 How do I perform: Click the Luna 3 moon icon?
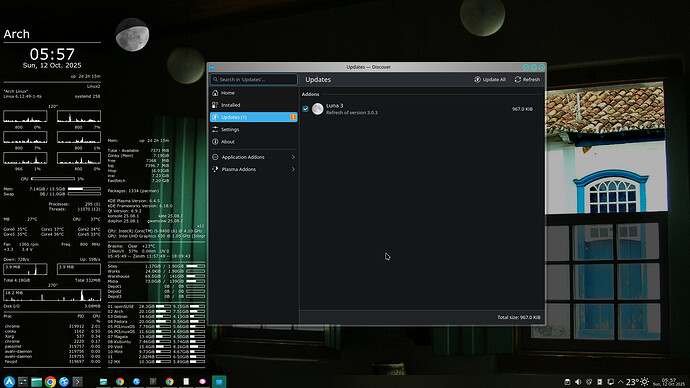pos(318,109)
